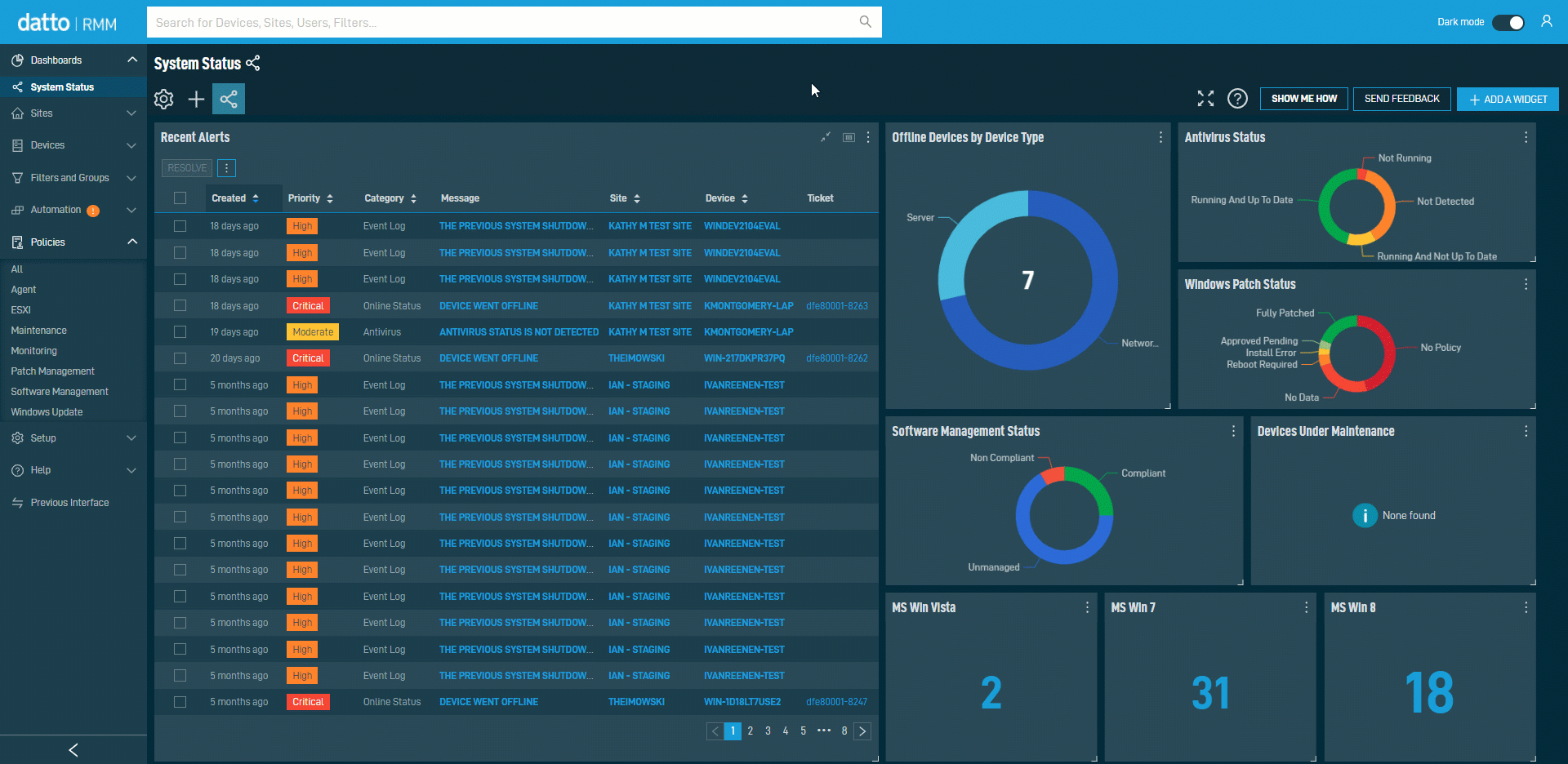1568x764 pixels.
Task: Open ticket dfe80001-8263 link
Action: click(837, 306)
